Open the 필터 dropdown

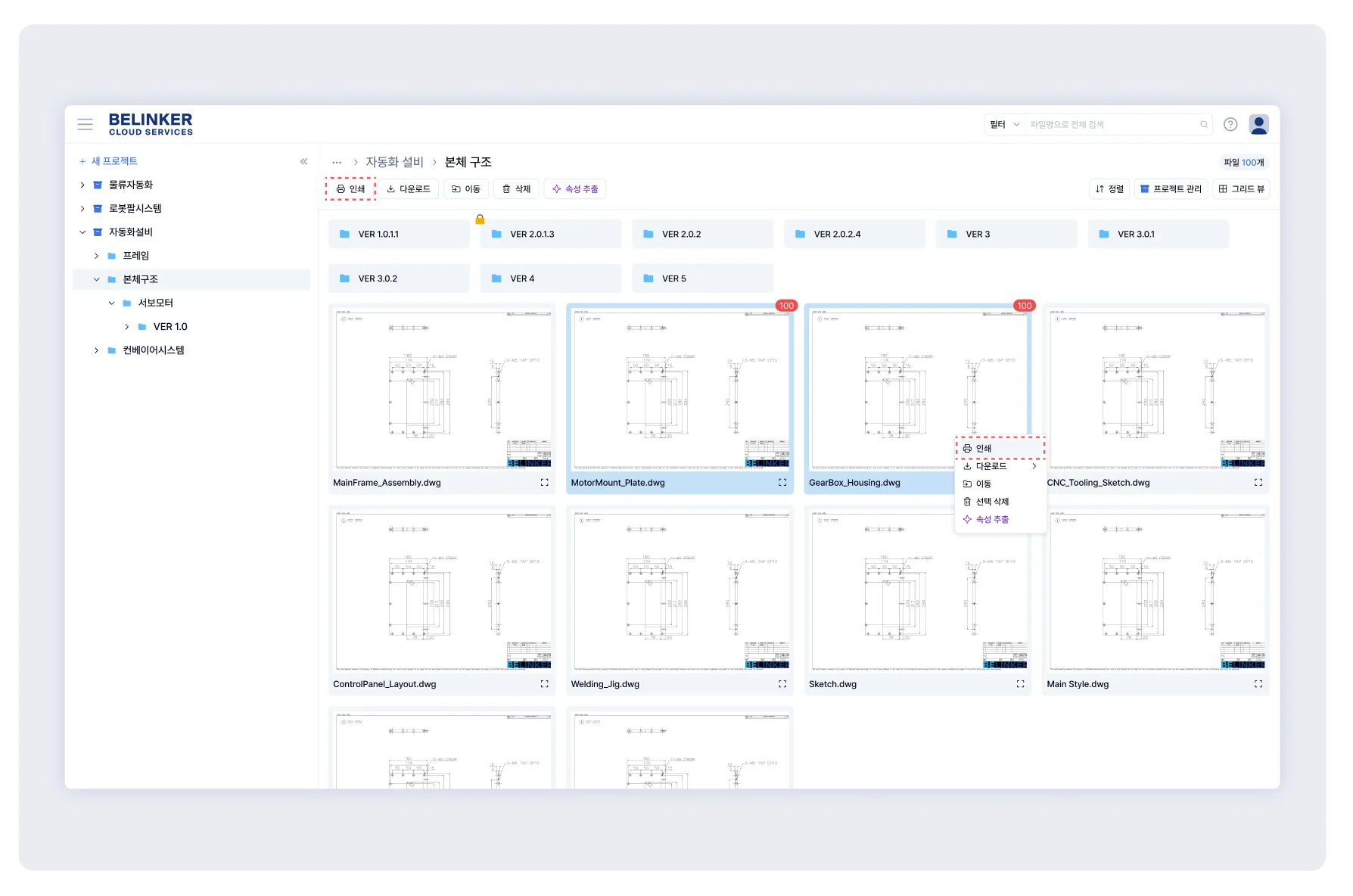[1004, 125]
